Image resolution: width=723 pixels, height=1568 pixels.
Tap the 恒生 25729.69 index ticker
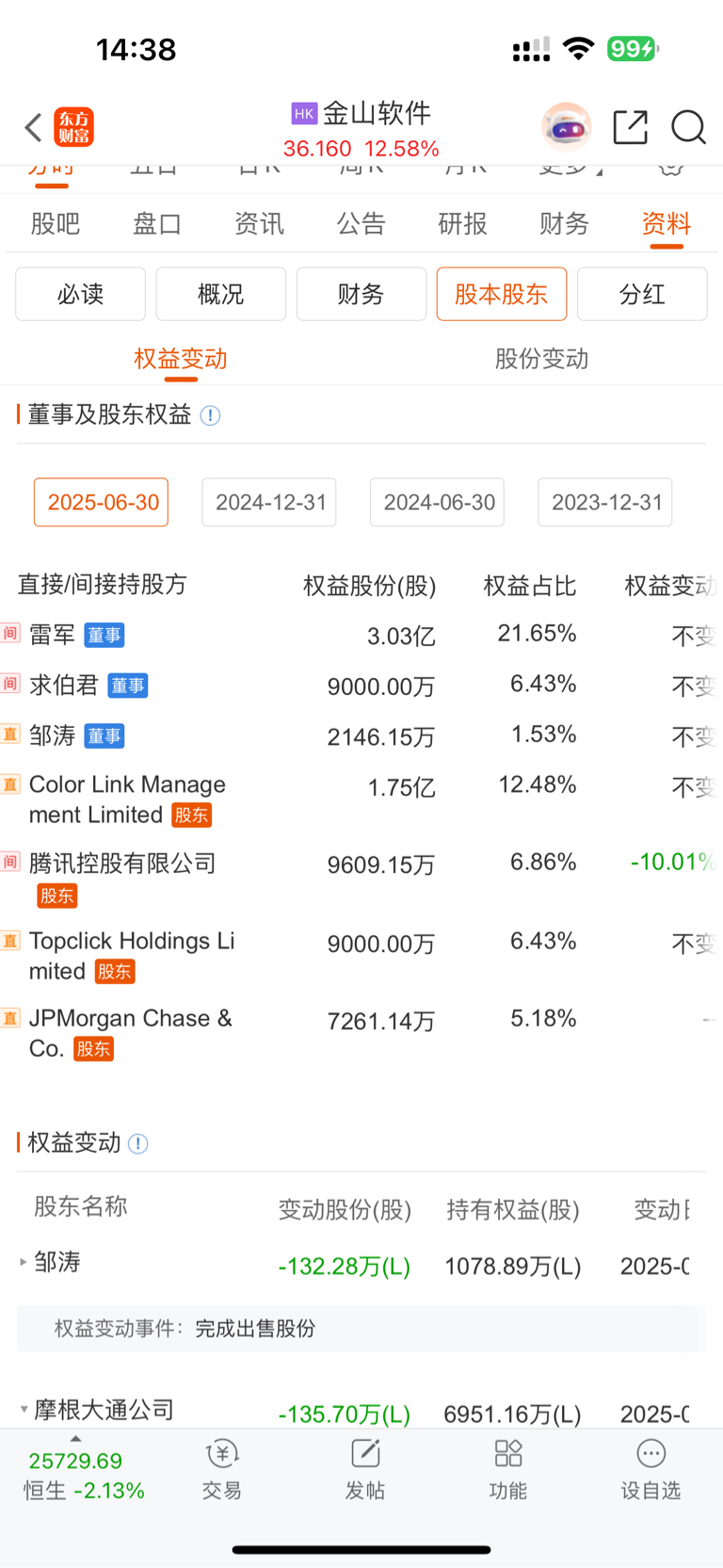84,1476
